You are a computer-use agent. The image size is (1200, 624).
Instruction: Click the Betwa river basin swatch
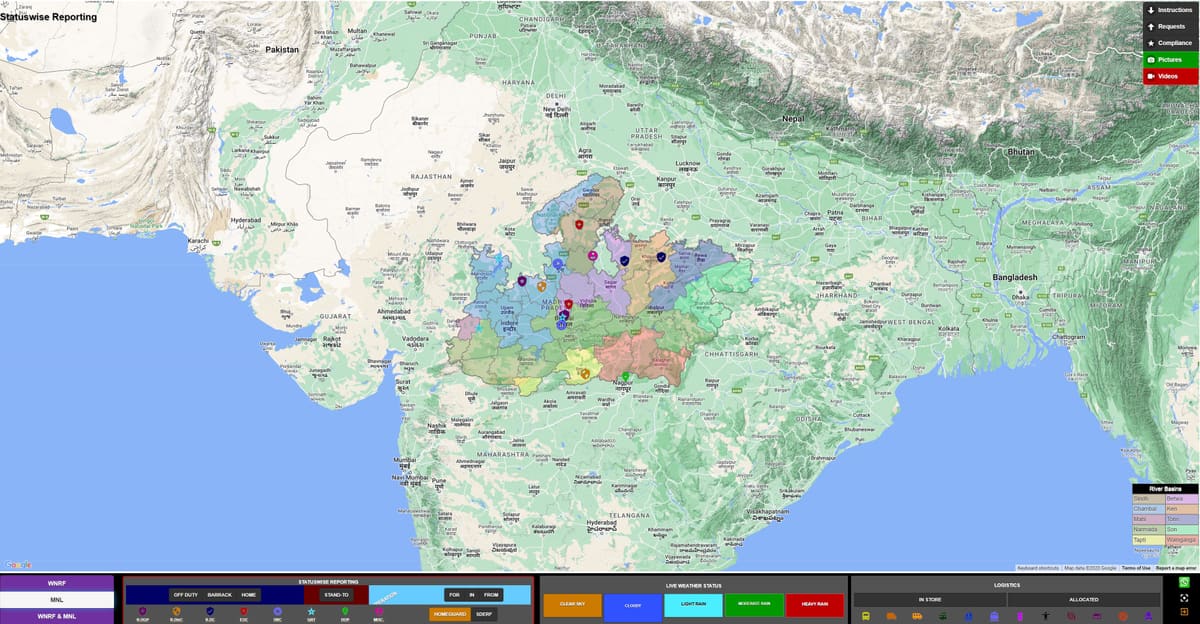(1181, 498)
